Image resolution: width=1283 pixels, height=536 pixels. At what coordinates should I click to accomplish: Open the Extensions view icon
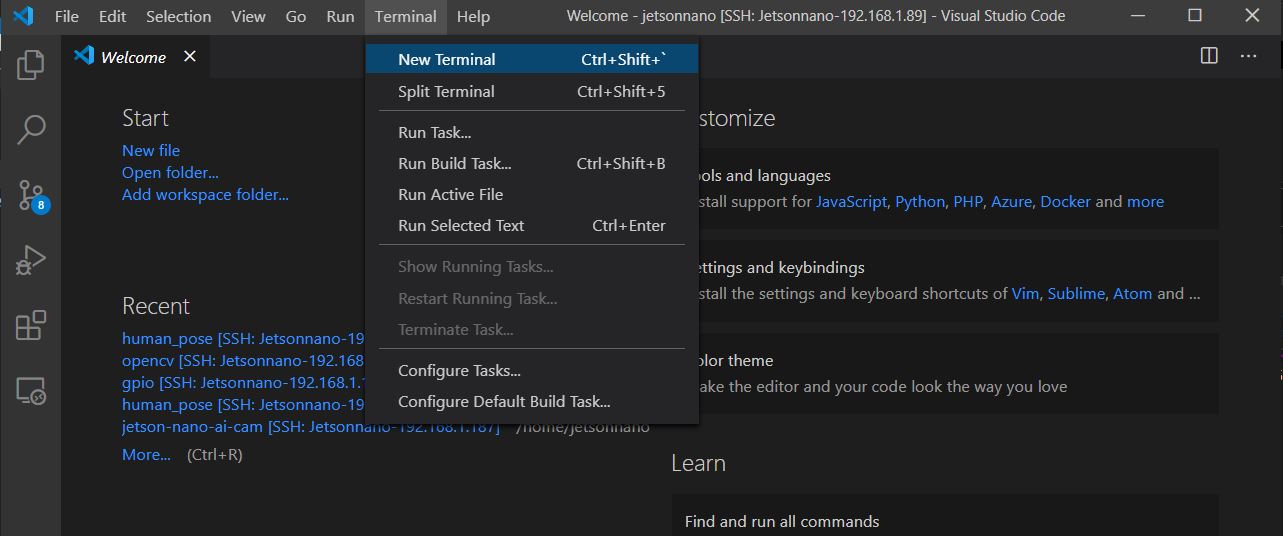tap(30, 325)
